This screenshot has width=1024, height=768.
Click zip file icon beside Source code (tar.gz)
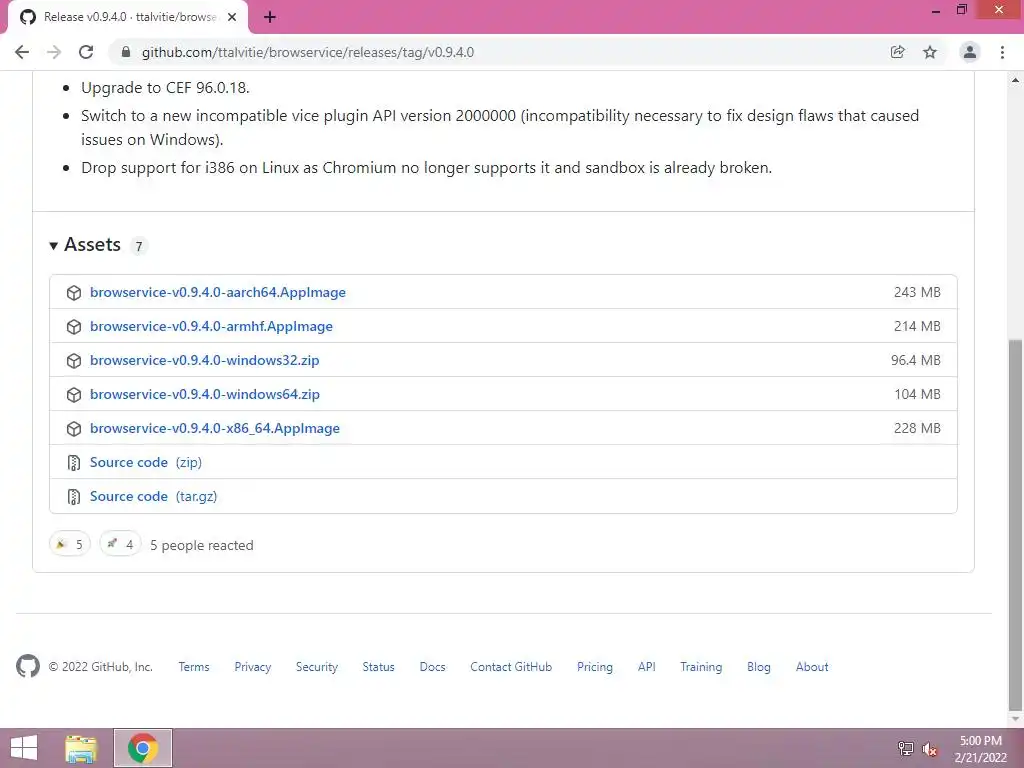[74, 496]
